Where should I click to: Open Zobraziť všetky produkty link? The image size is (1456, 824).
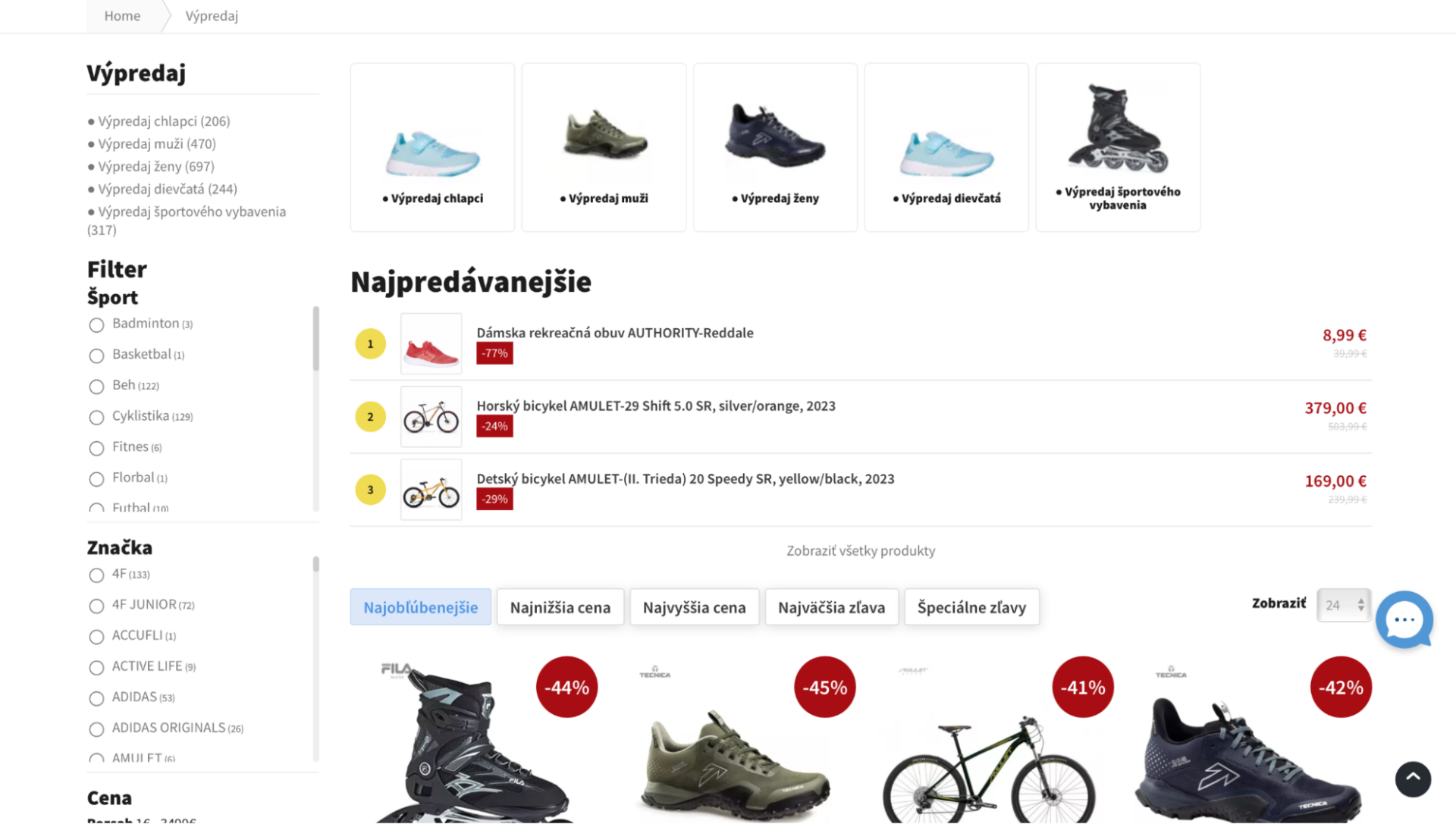tap(861, 550)
